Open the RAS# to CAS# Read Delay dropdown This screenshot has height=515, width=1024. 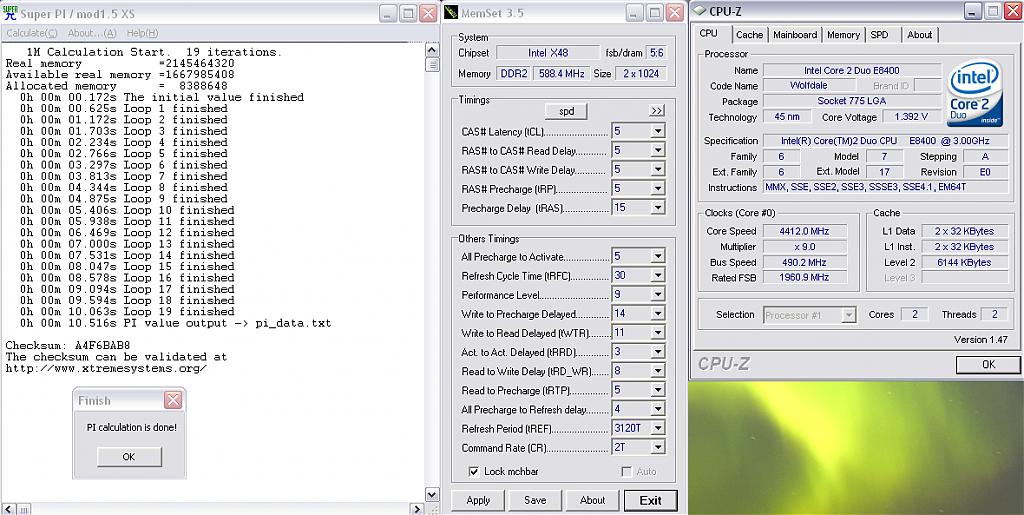point(658,151)
